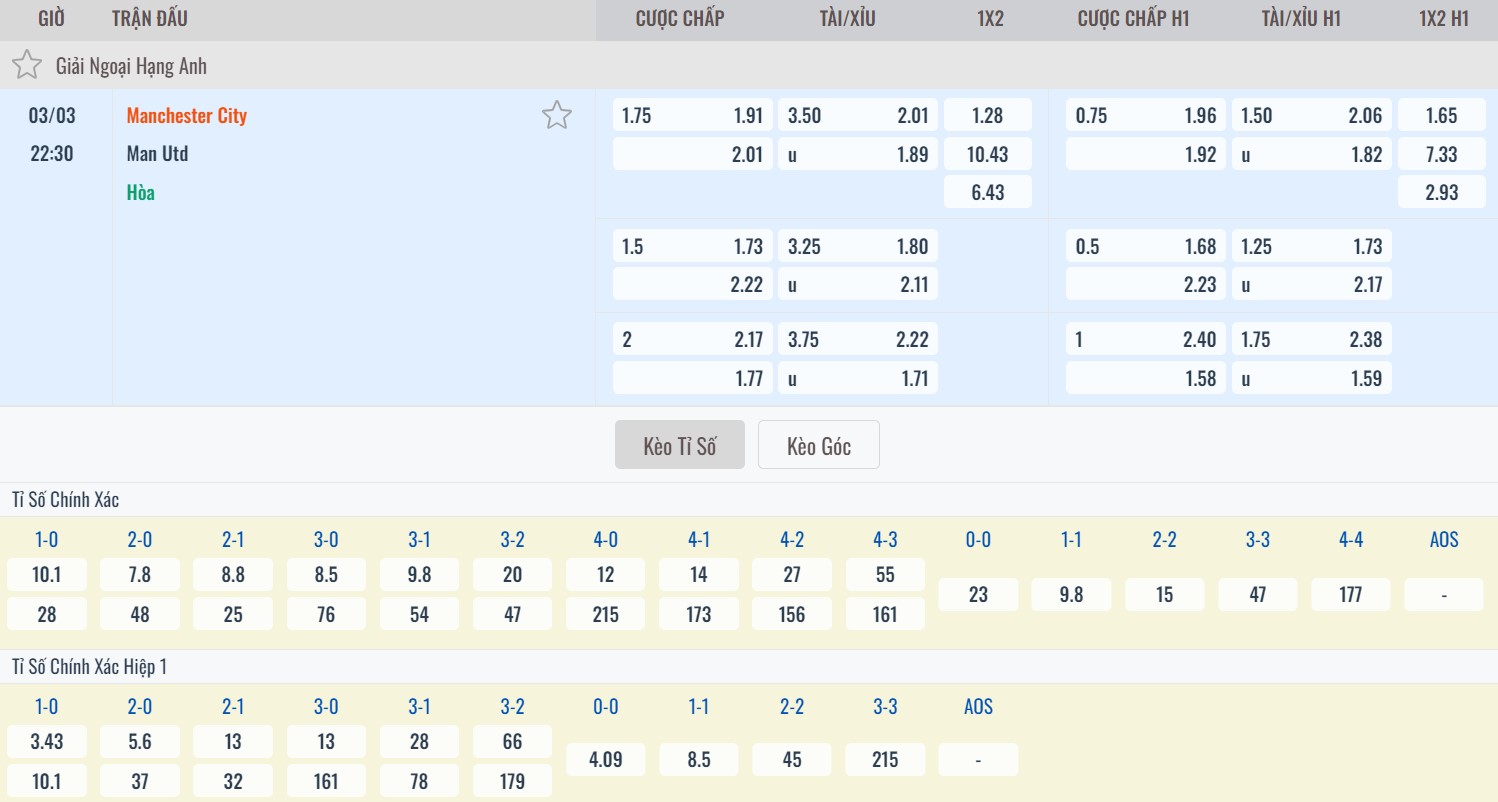Choose full-time draw odds 6.43
Screen dimensions: 1498x802
987,192
